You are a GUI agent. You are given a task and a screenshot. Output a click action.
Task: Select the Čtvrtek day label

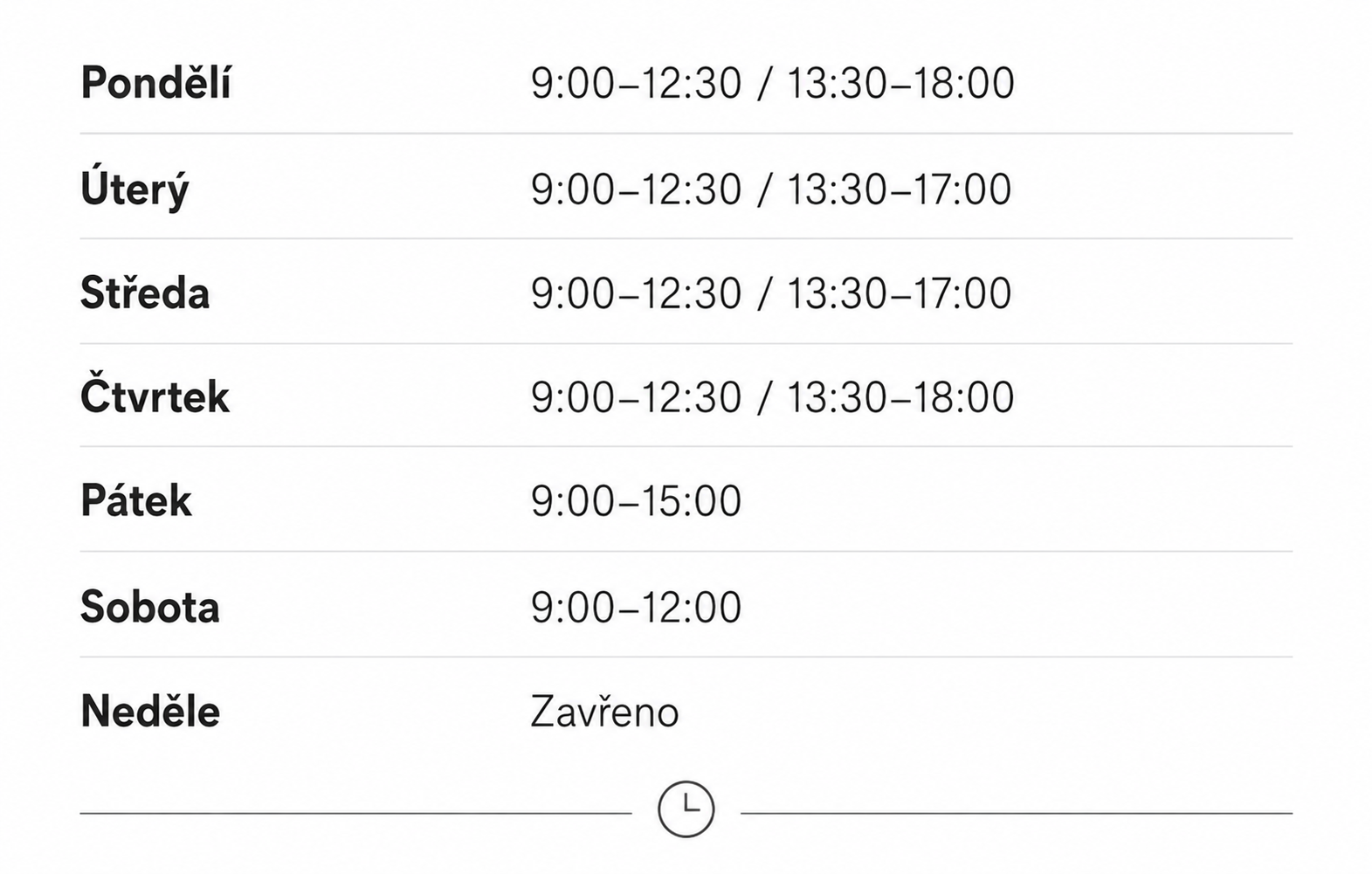point(155,395)
